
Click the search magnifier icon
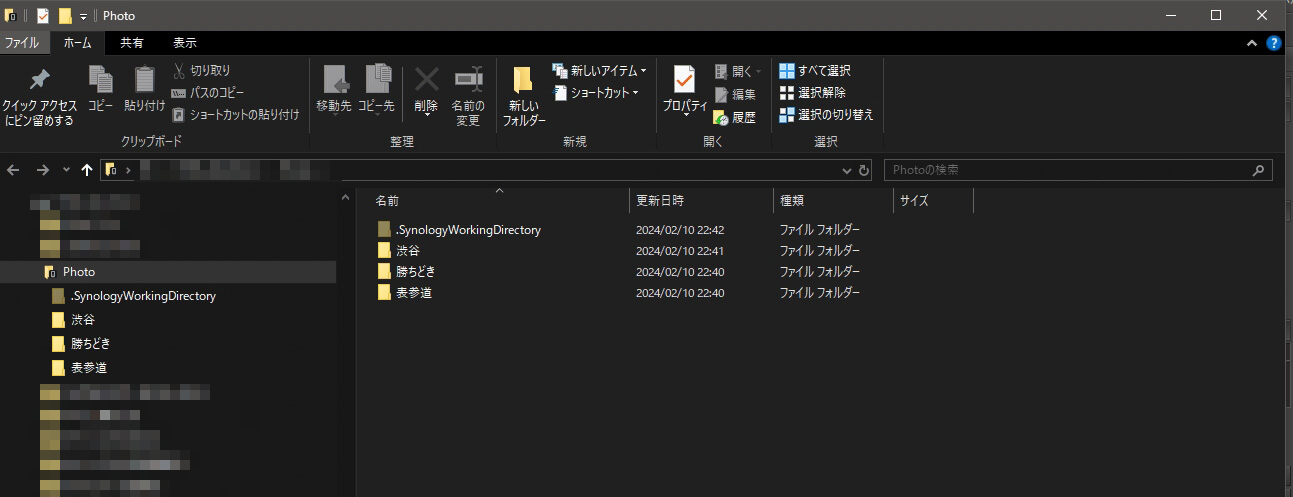point(1260,170)
